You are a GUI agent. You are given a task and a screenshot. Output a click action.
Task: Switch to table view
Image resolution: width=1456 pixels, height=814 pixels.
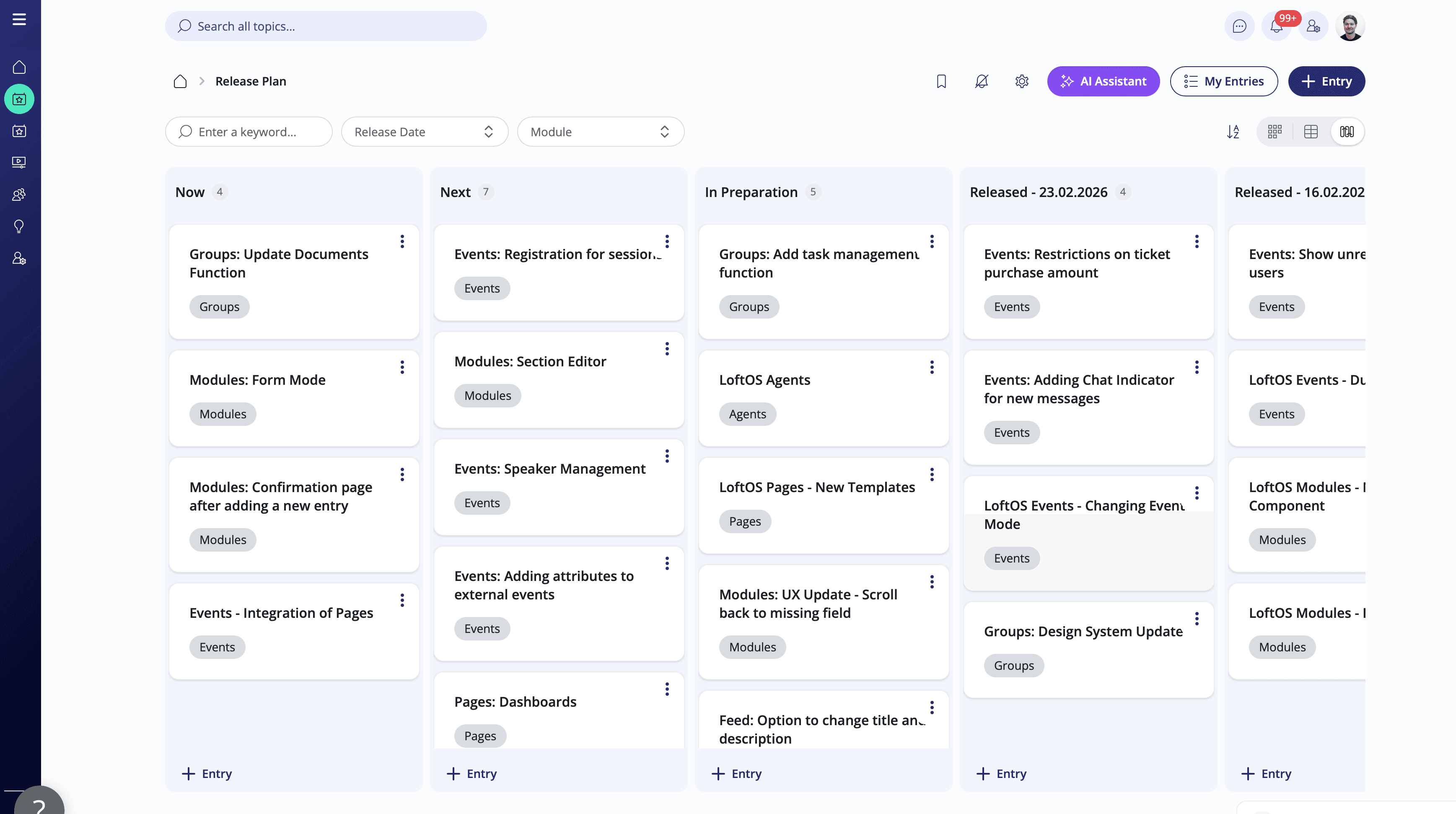[1311, 132]
